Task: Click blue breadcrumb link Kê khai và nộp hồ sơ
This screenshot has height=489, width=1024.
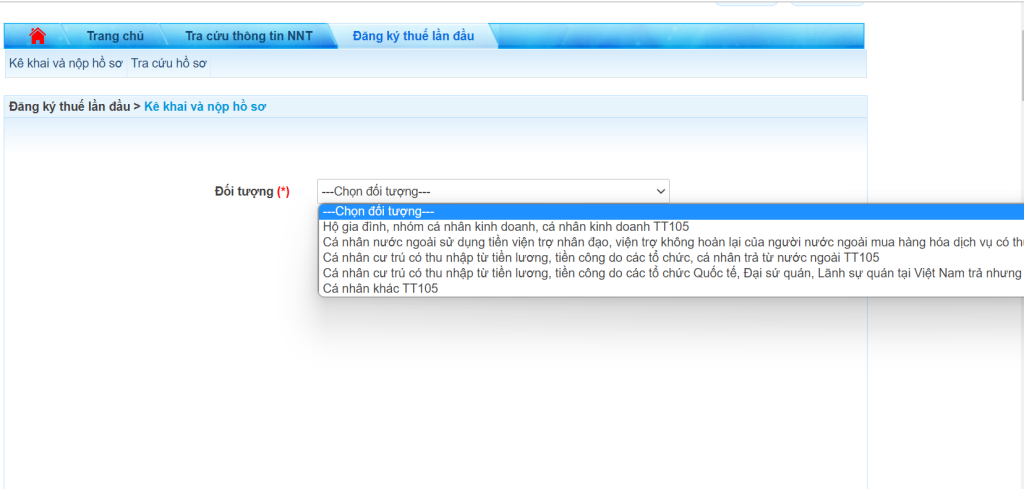Action: point(205,106)
